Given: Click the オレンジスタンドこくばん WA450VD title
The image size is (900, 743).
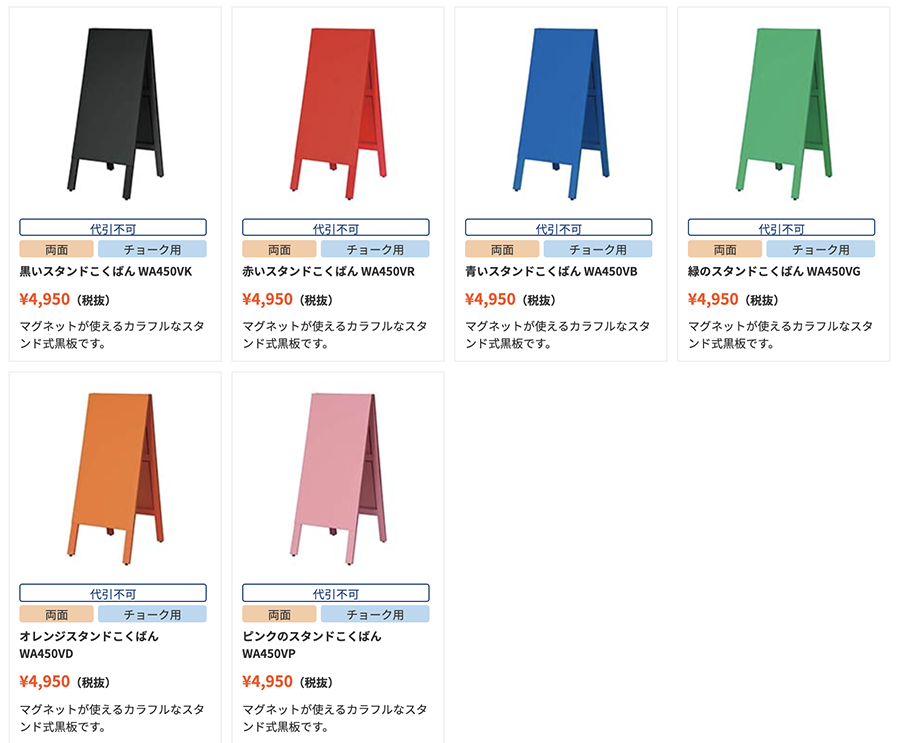Looking at the screenshot, I should pos(89,645).
